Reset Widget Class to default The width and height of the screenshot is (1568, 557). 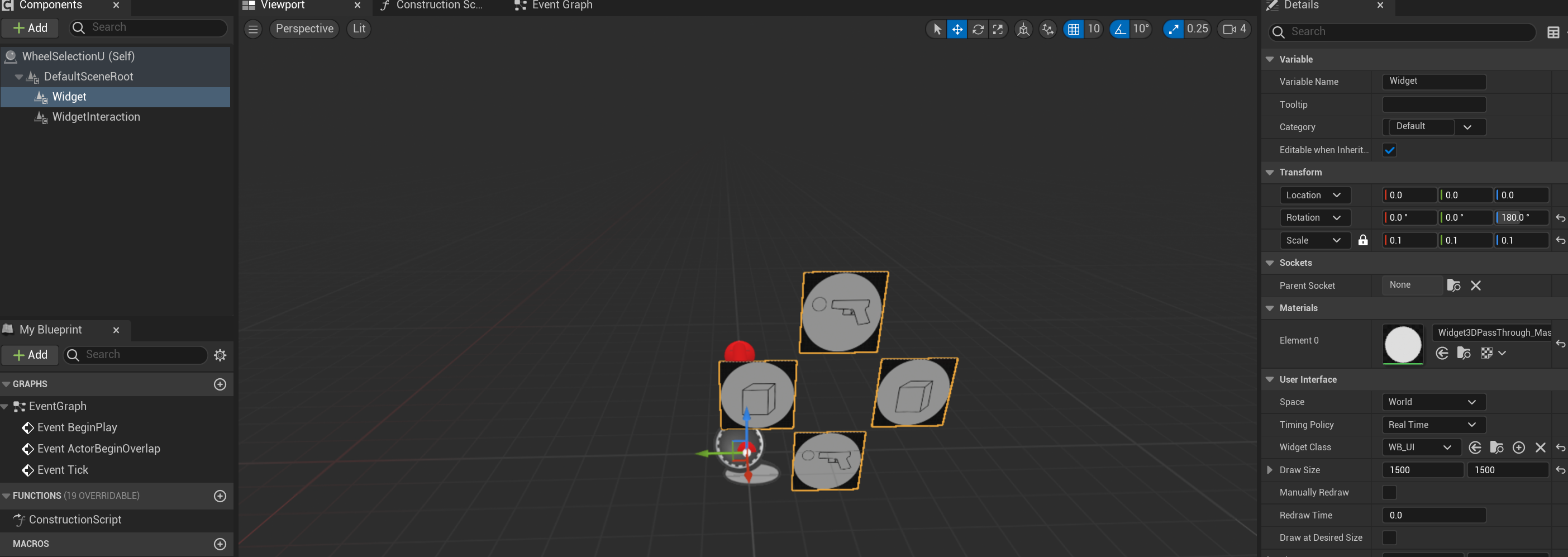(x=1560, y=448)
